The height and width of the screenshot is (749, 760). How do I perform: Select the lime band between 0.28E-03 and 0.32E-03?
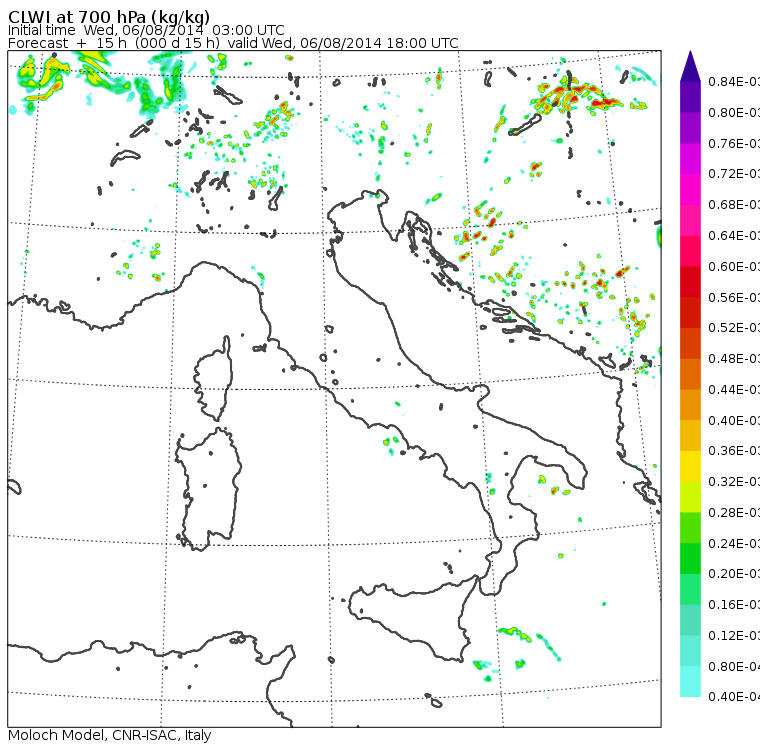click(690, 497)
